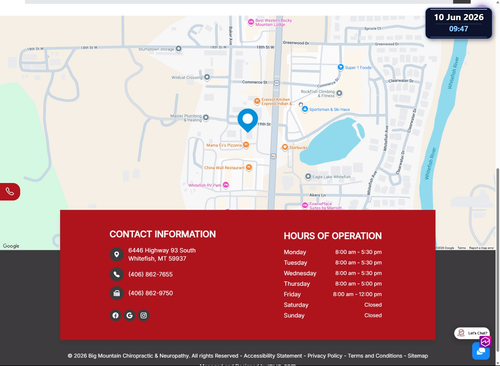
Task: Click the Google logo on the map
Action: tap(11, 246)
